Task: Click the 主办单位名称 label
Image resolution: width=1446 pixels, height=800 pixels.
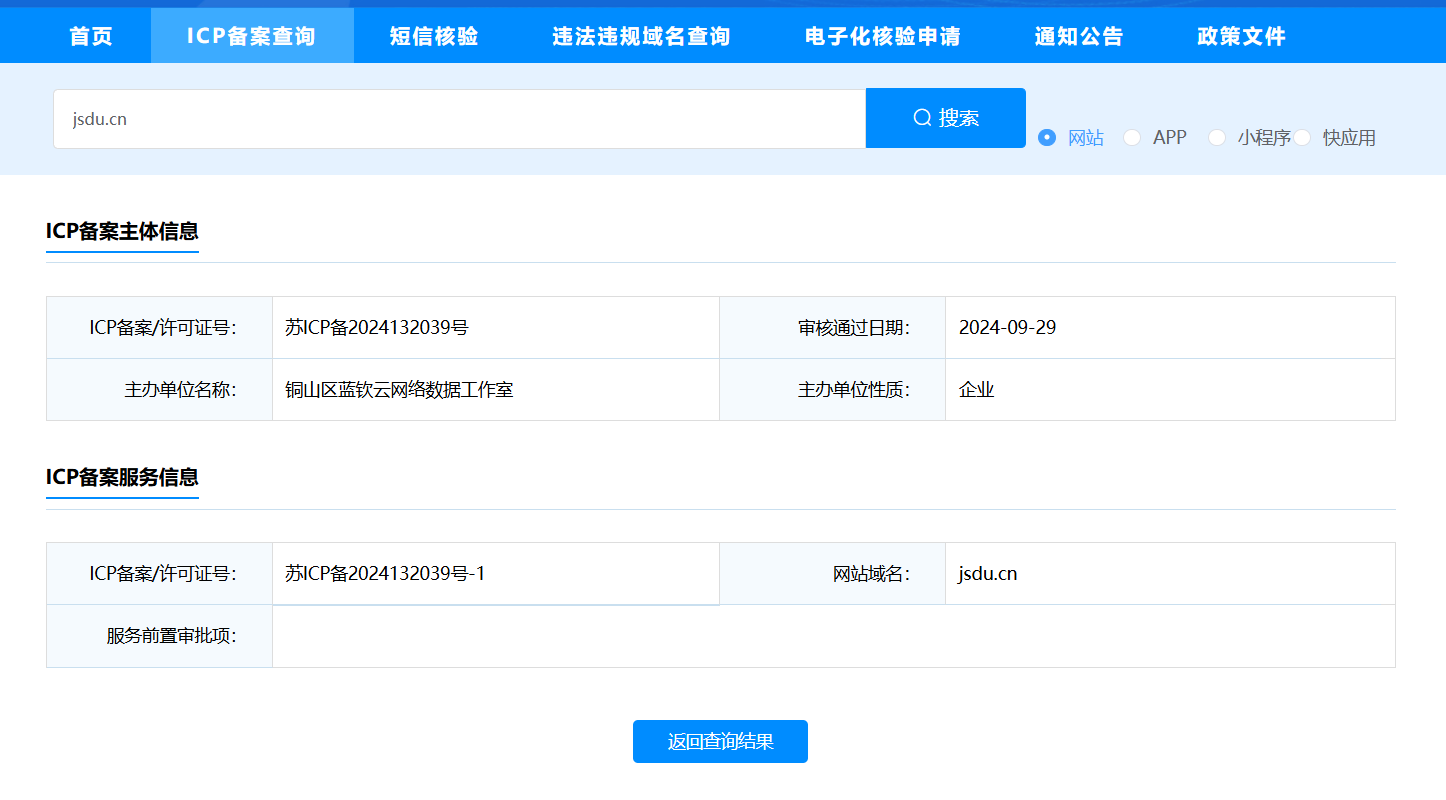Action: (181, 390)
